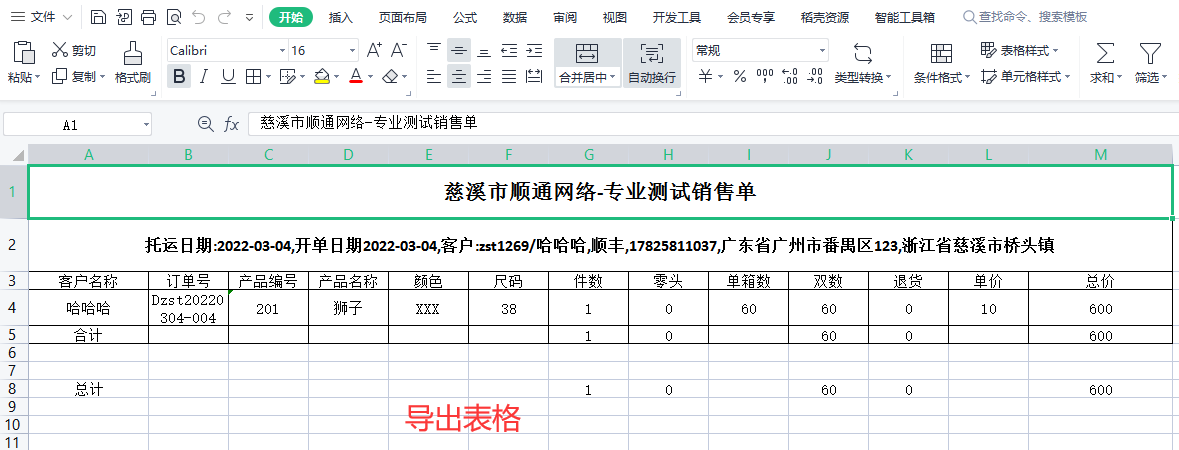Expand the number format 常规 dropdown

pyautogui.click(x=822, y=50)
